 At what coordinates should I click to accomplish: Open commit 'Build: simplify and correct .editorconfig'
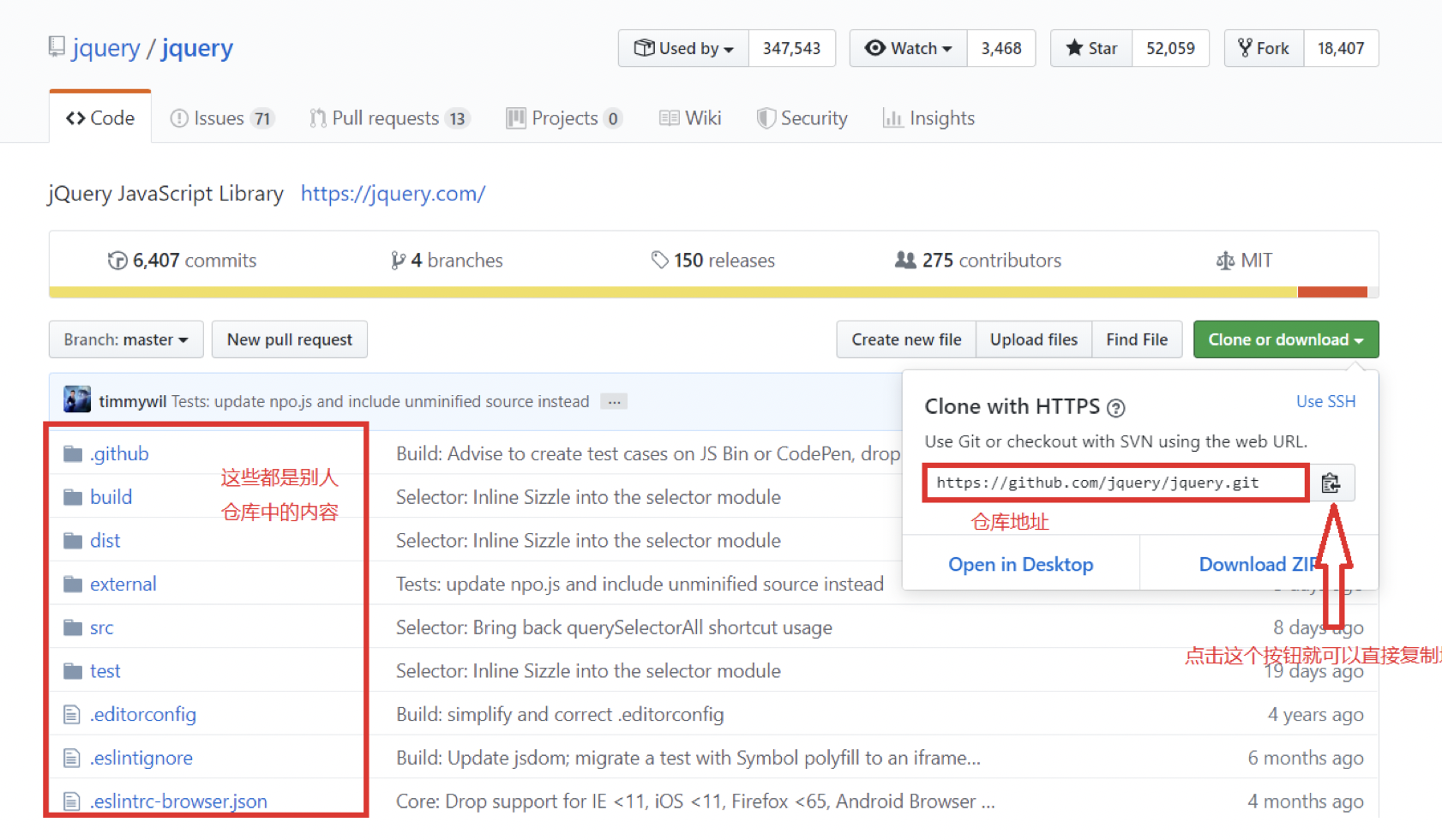560,715
